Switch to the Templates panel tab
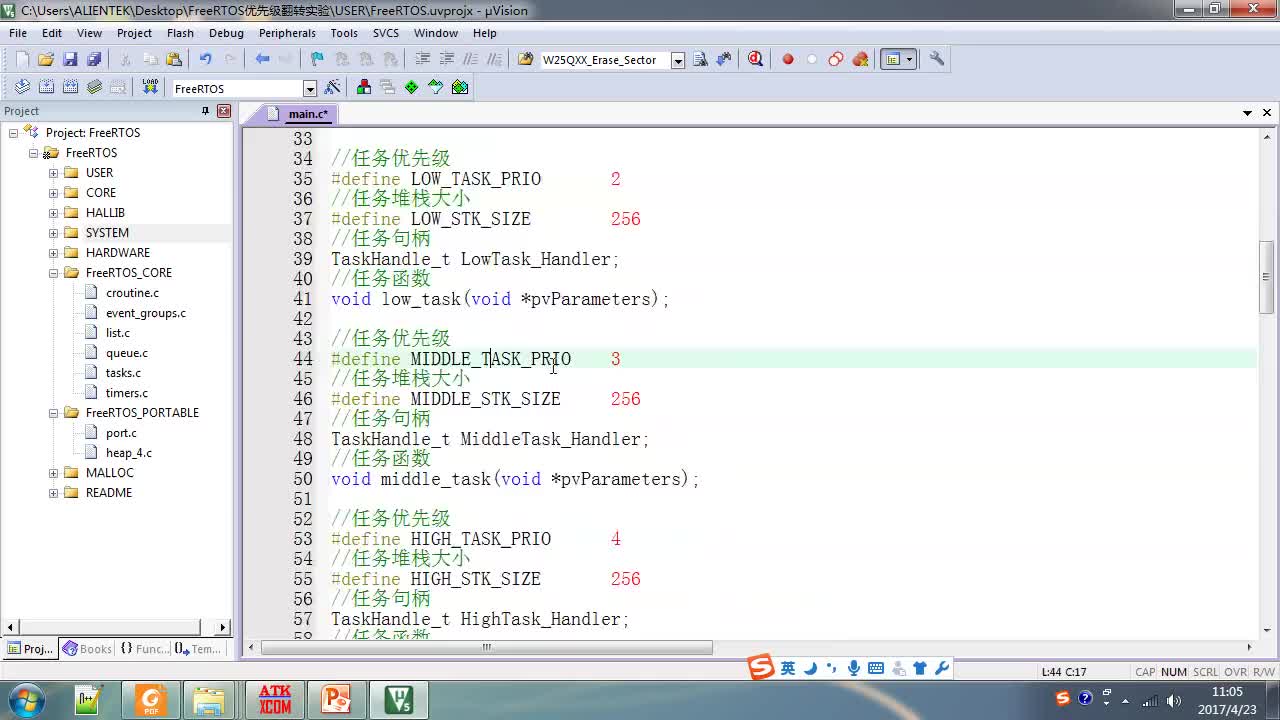Image resolution: width=1280 pixels, height=720 pixels. 198,649
